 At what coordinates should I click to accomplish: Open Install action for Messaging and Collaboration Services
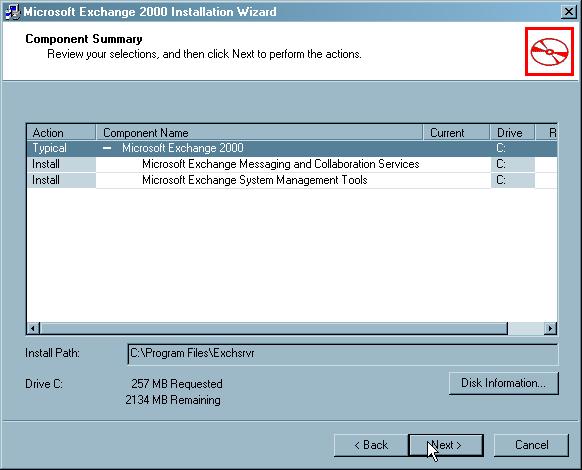(61, 164)
